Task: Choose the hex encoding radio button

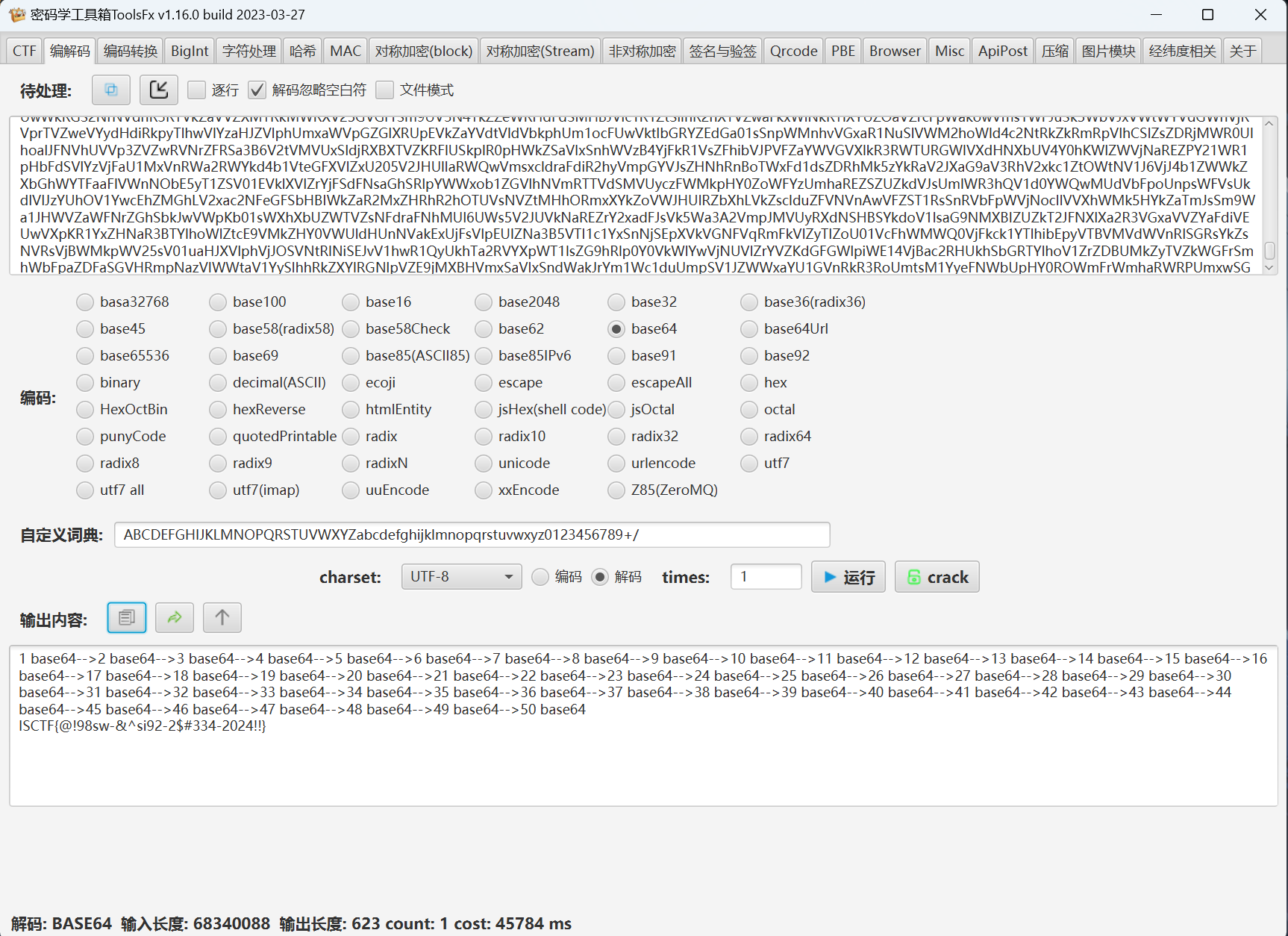Action: [749, 382]
